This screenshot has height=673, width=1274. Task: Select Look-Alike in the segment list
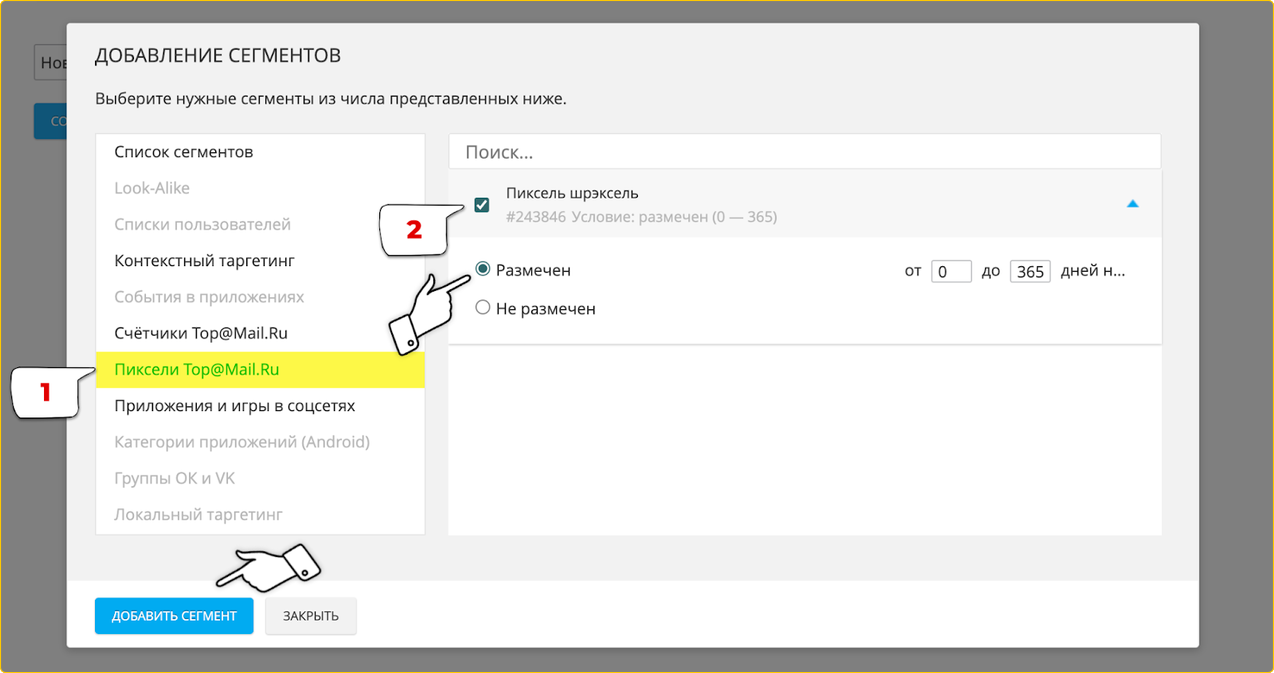(x=152, y=188)
